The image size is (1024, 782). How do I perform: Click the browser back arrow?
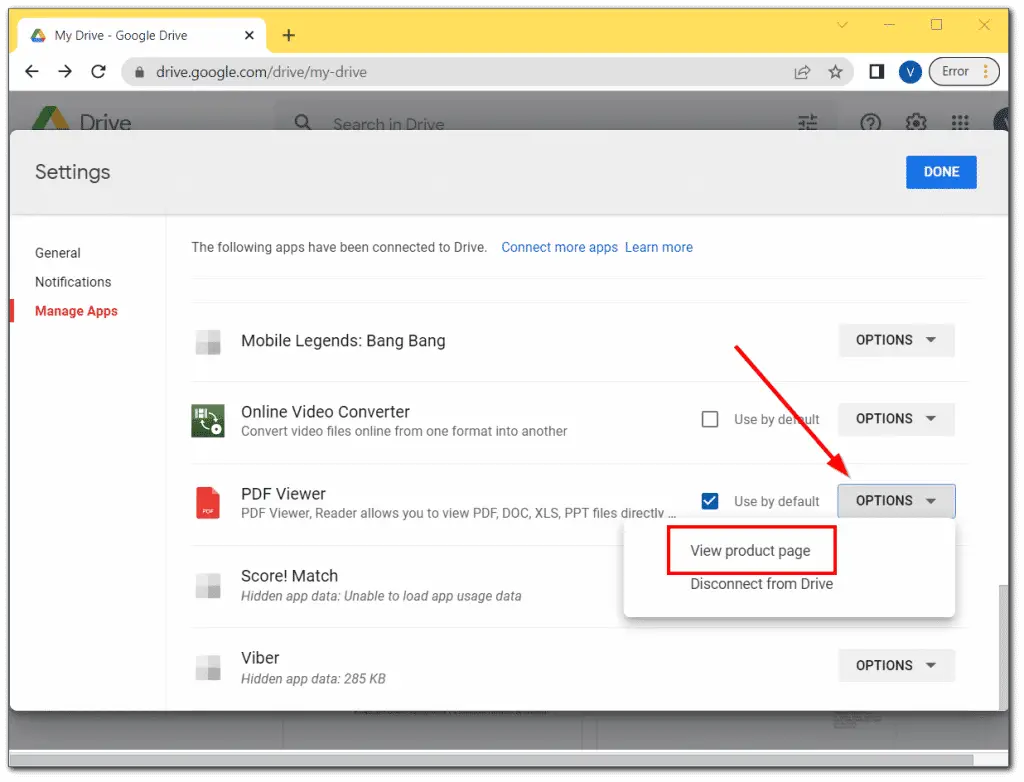31,71
